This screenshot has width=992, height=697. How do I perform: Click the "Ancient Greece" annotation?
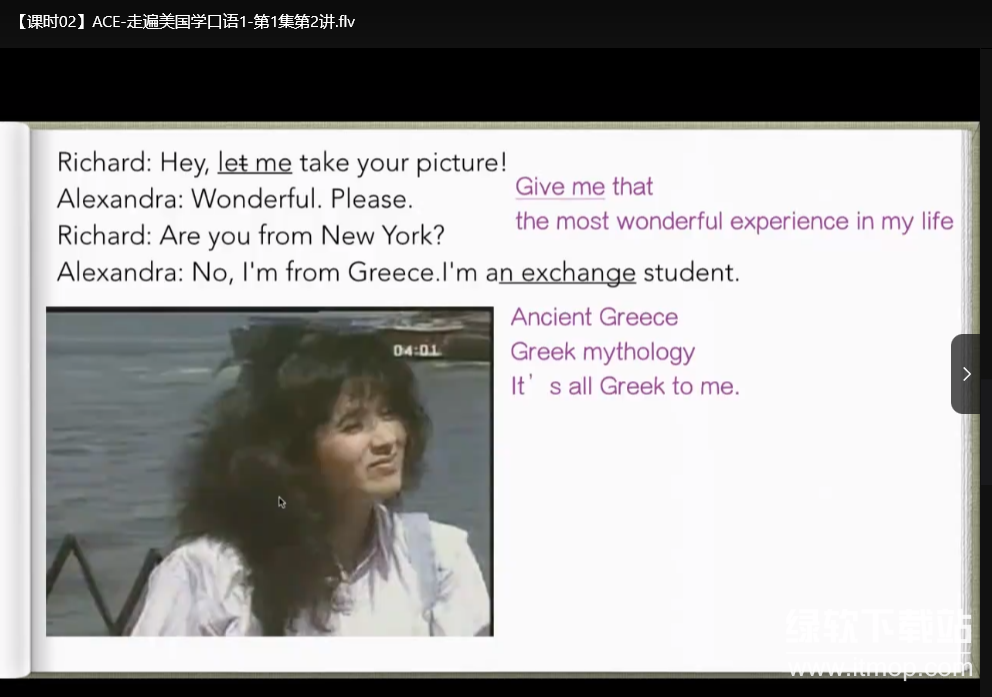(594, 318)
